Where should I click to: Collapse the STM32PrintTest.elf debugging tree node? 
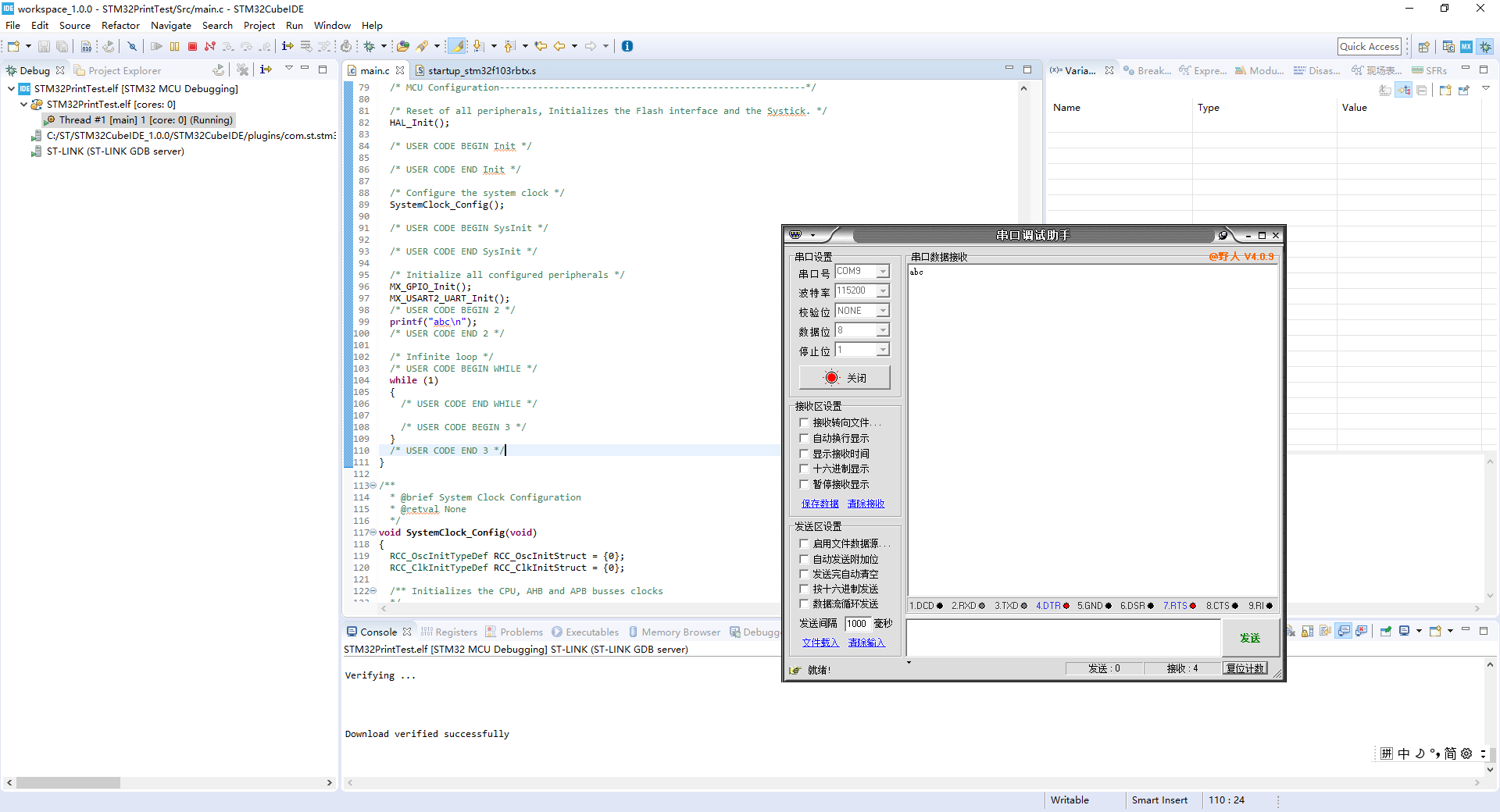11,89
